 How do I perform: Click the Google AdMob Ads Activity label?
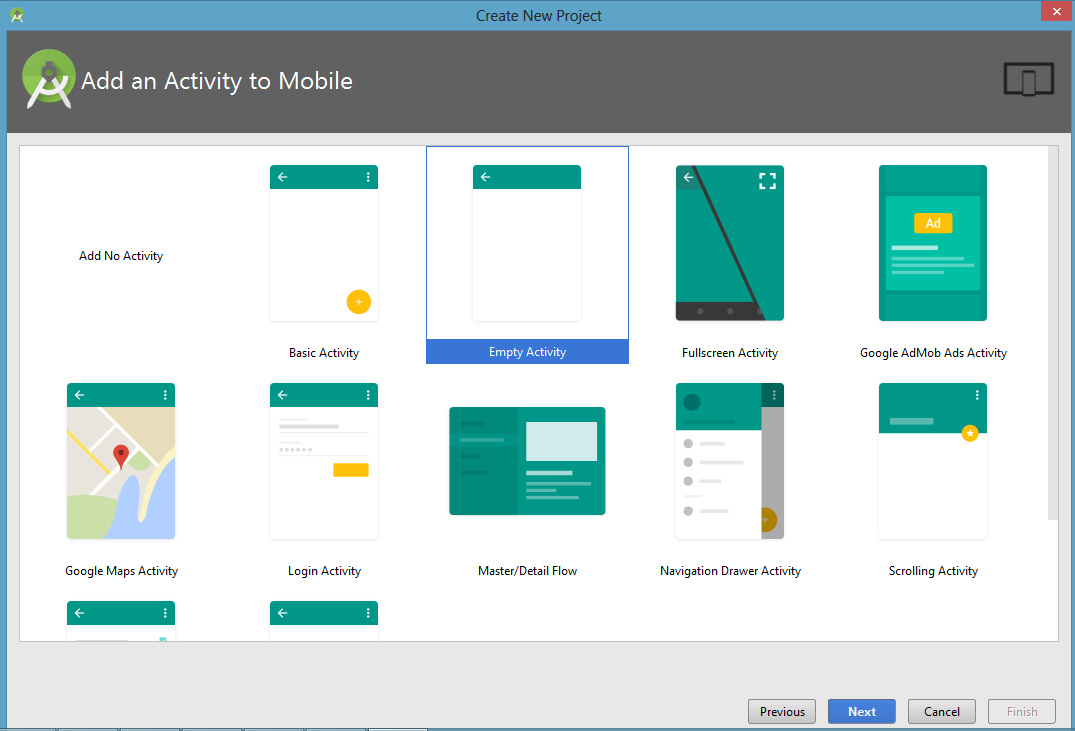click(933, 352)
